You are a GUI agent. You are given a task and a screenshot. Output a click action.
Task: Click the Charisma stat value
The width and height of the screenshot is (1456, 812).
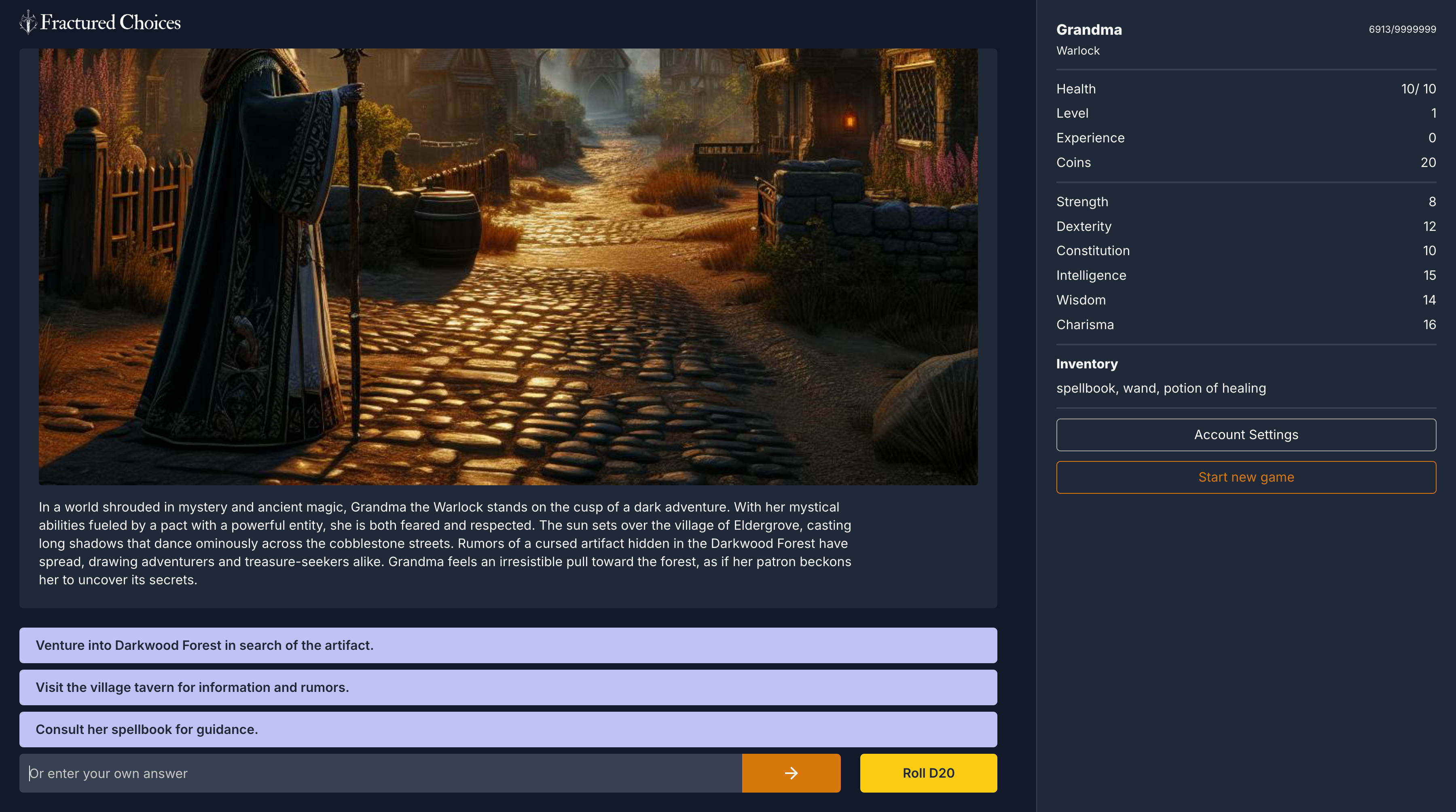pos(1429,324)
